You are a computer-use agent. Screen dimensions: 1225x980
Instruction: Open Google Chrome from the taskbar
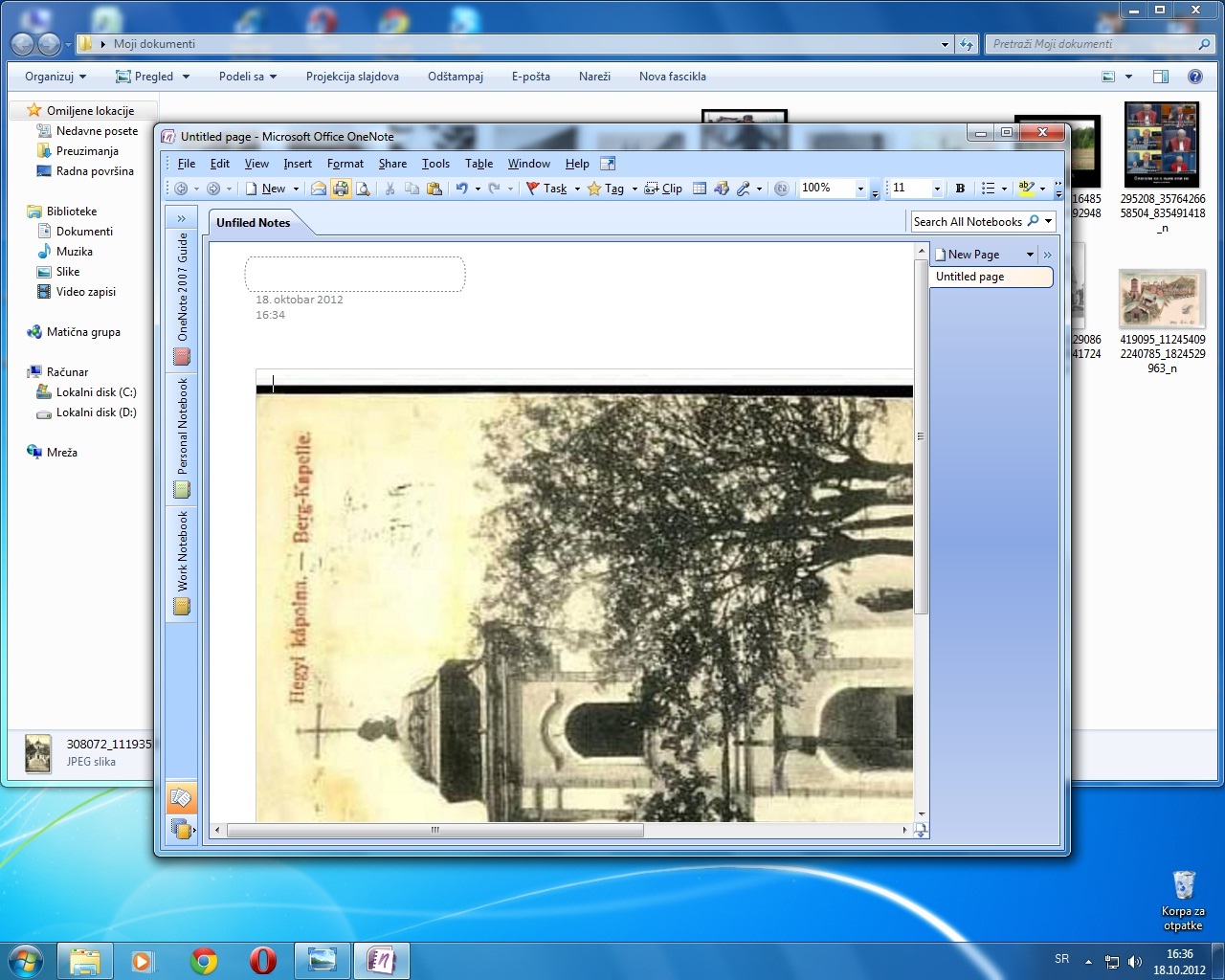click(203, 961)
